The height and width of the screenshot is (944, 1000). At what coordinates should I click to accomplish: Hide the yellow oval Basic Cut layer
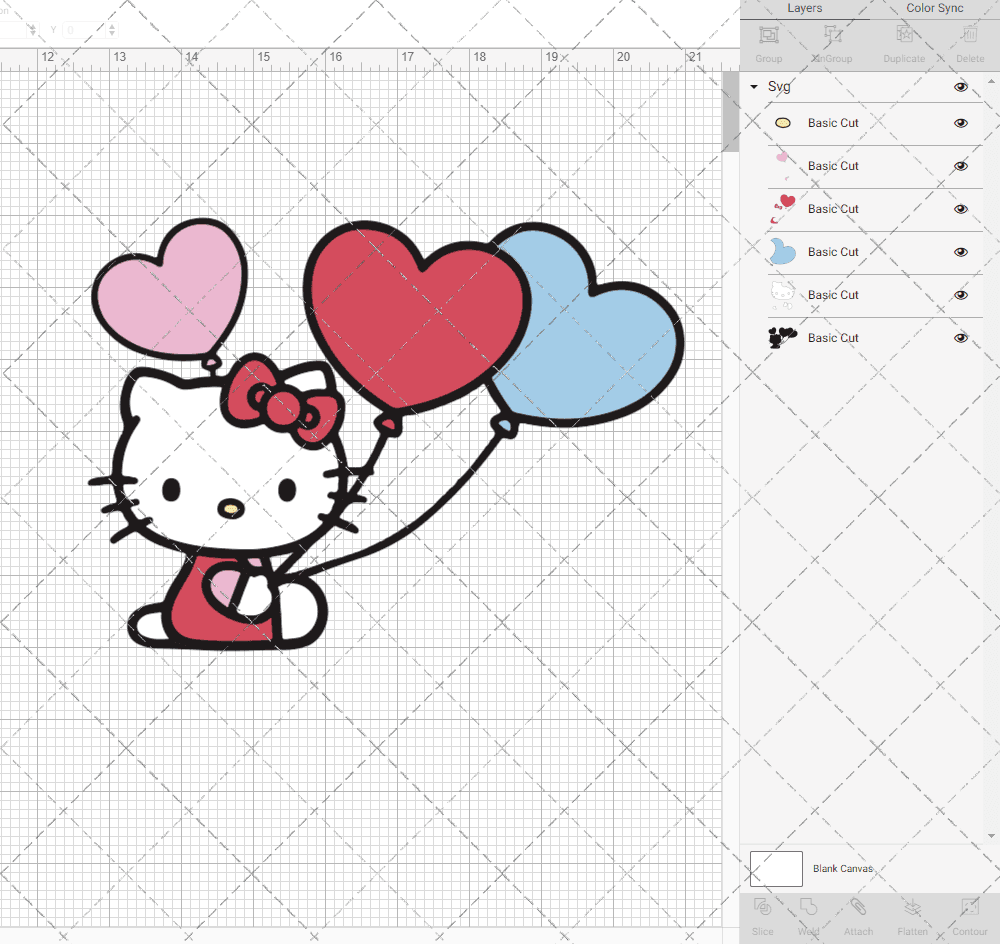point(960,123)
